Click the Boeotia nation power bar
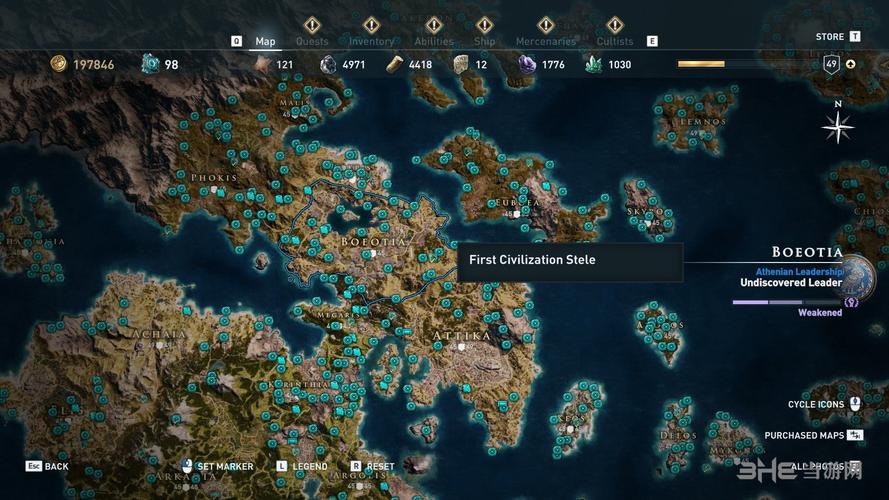Screen dimensions: 889x500 point(787,302)
